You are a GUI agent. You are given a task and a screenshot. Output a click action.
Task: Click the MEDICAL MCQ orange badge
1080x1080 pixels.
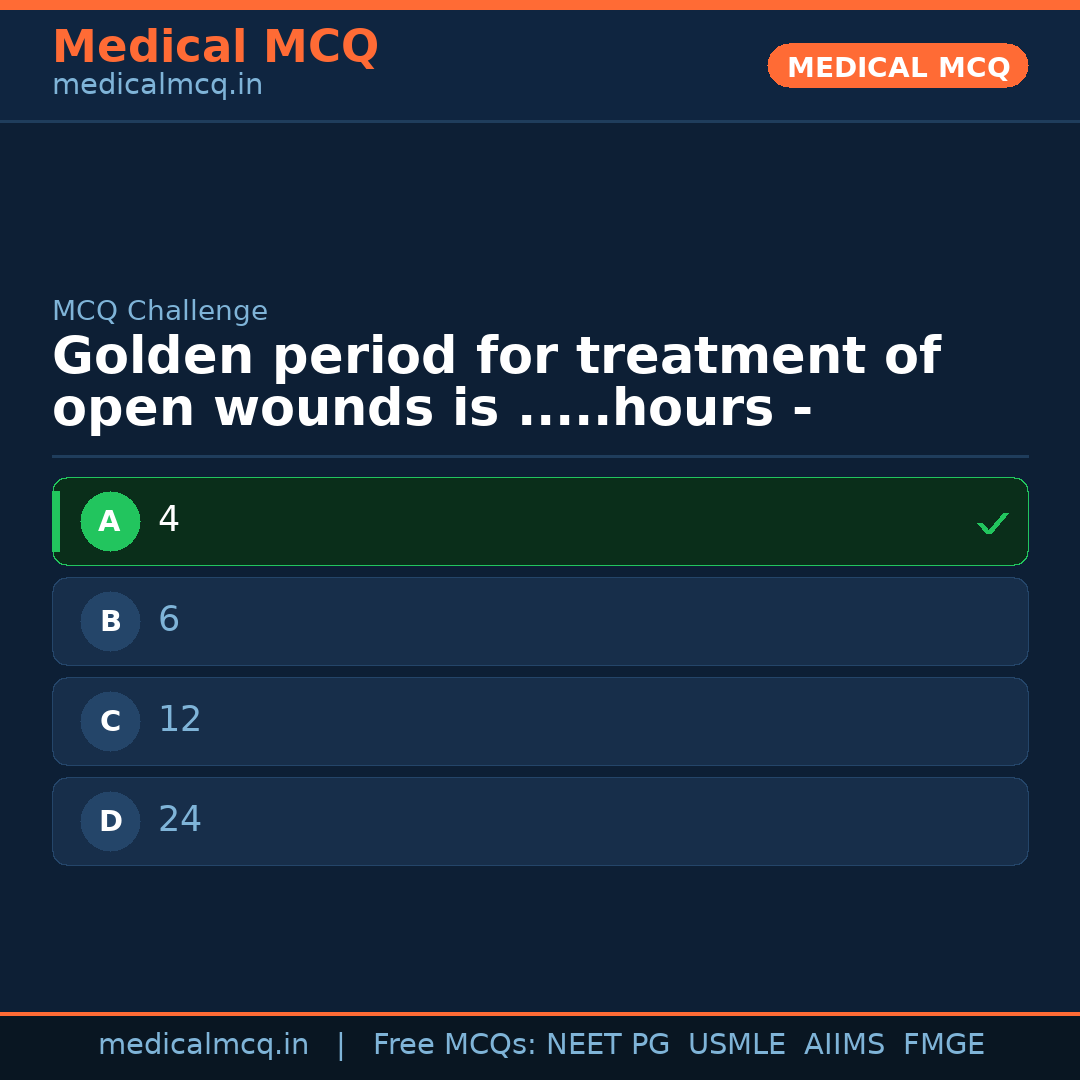coord(897,66)
